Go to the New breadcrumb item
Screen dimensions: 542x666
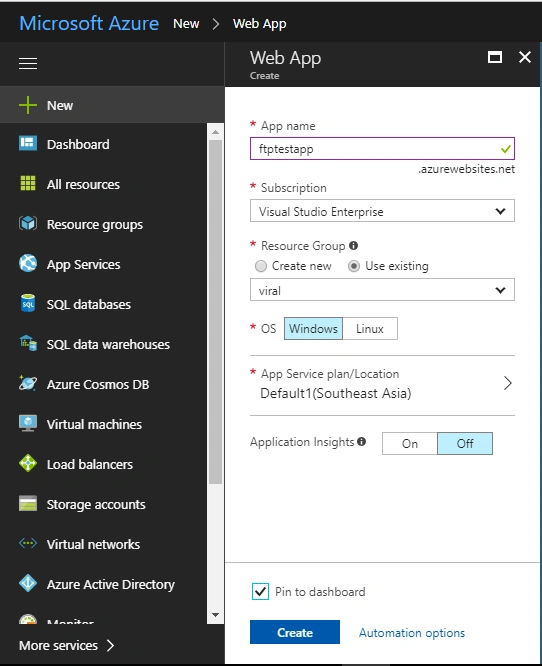186,24
